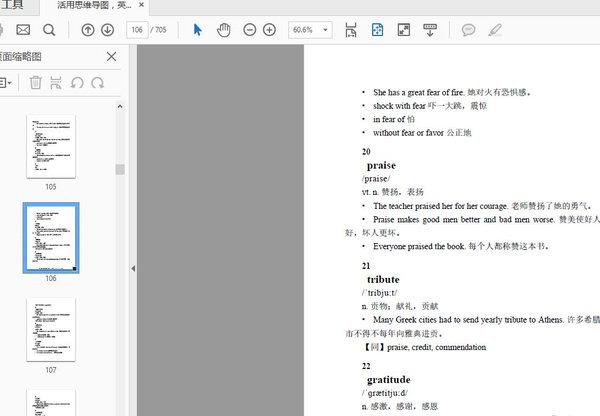Click the word "praise" heading
This screenshot has height=416, width=600.
click(x=381, y=165)
